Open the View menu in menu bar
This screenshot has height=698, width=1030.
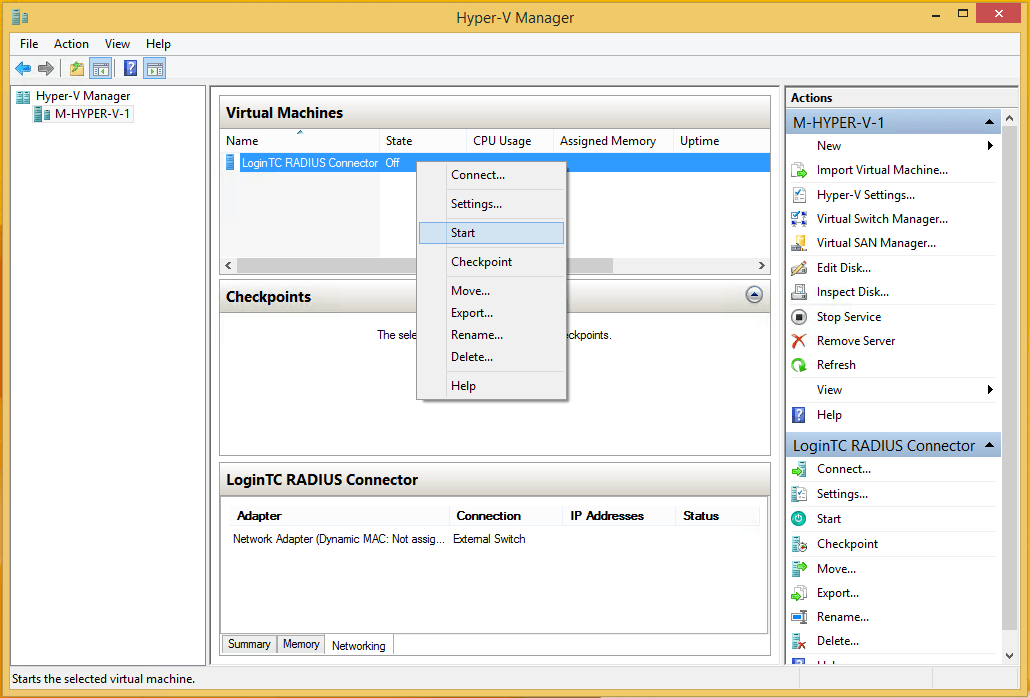pos(117,44)
